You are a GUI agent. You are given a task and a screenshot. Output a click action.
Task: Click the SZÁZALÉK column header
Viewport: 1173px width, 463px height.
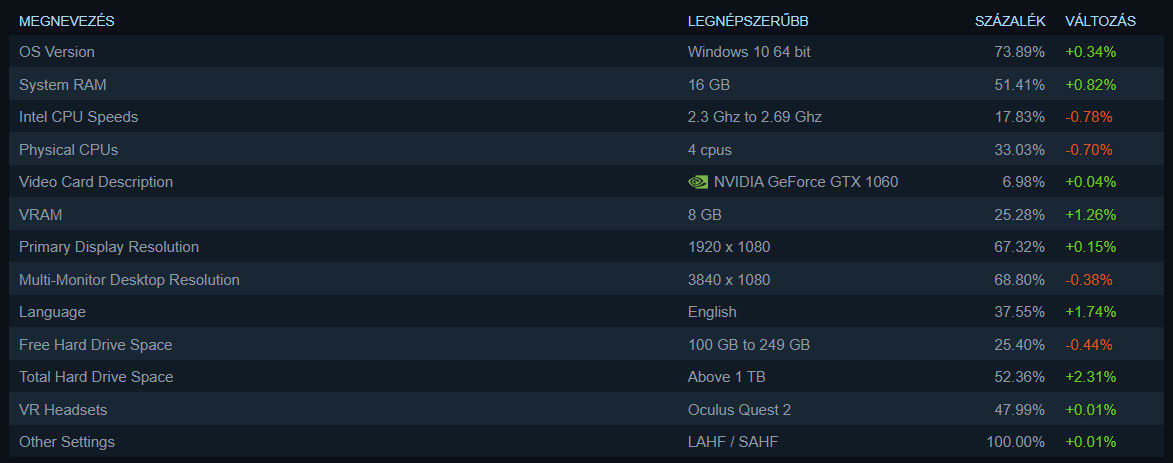[x=1010, y=20]
